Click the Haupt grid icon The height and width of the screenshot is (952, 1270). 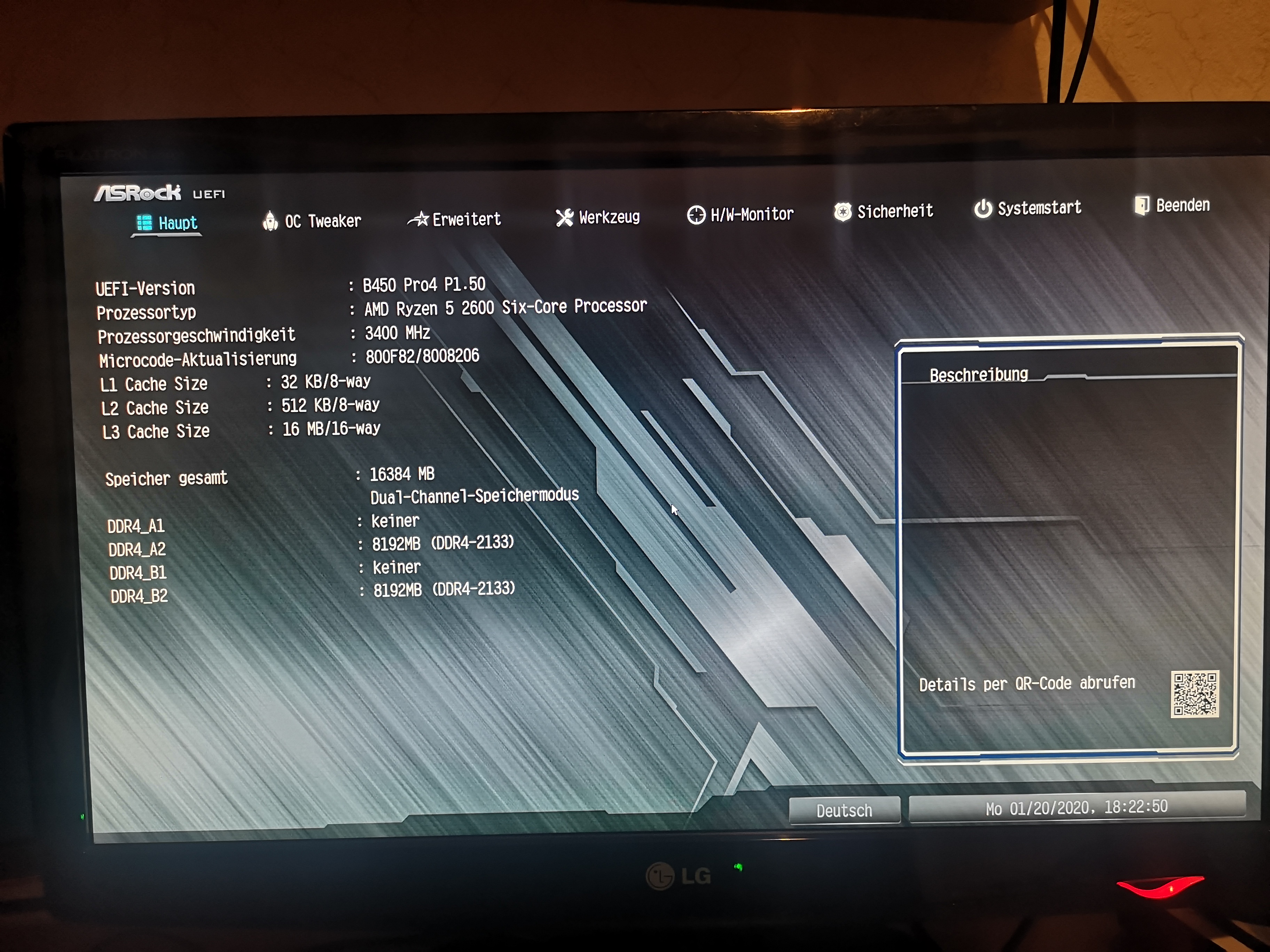(x=144, y=223)
